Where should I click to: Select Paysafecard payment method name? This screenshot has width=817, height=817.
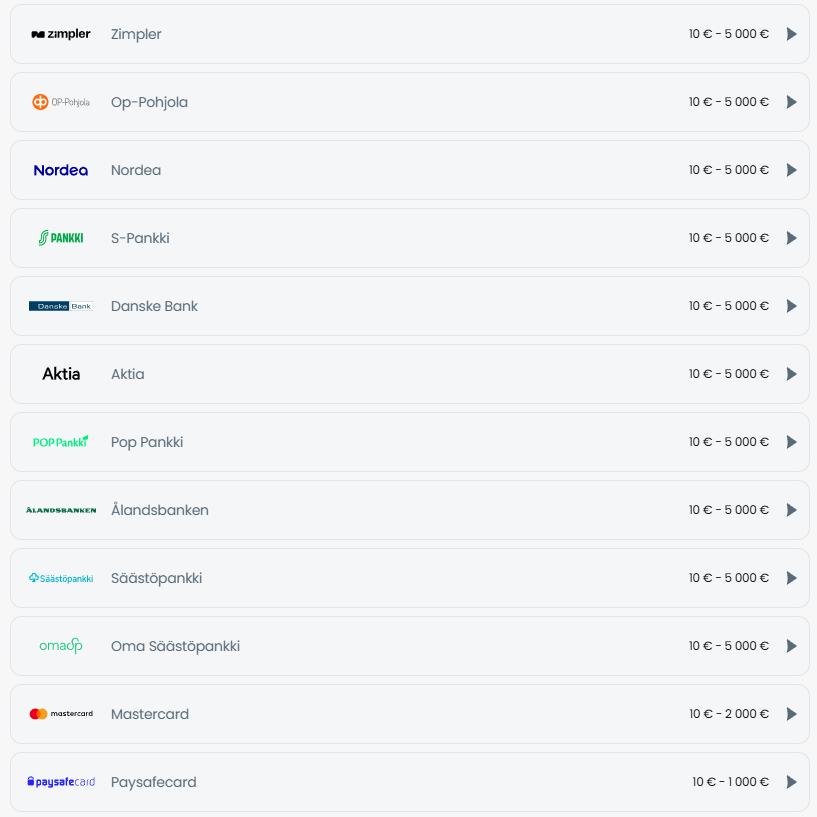153,782
